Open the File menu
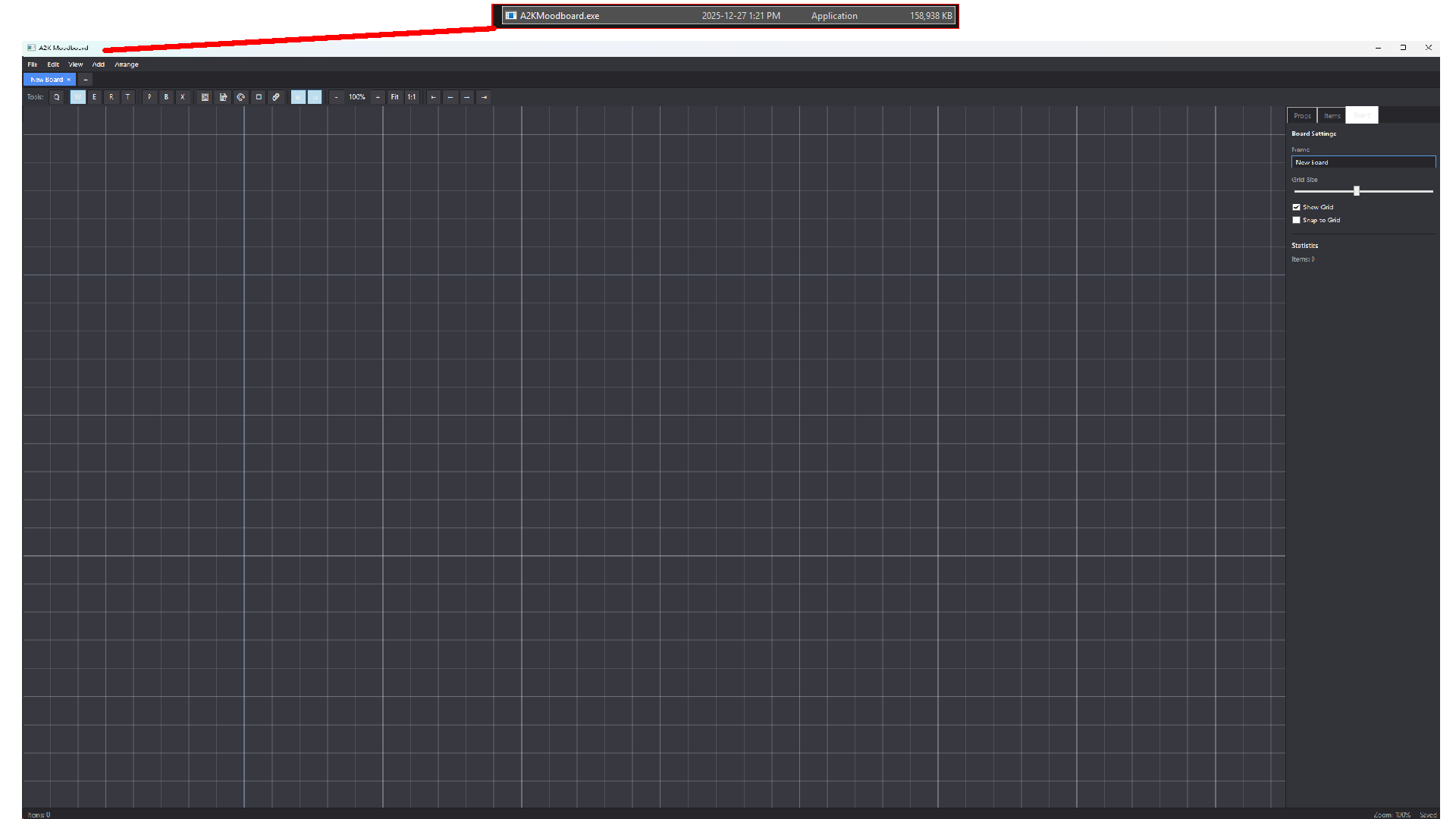 (x=33, y=64)
